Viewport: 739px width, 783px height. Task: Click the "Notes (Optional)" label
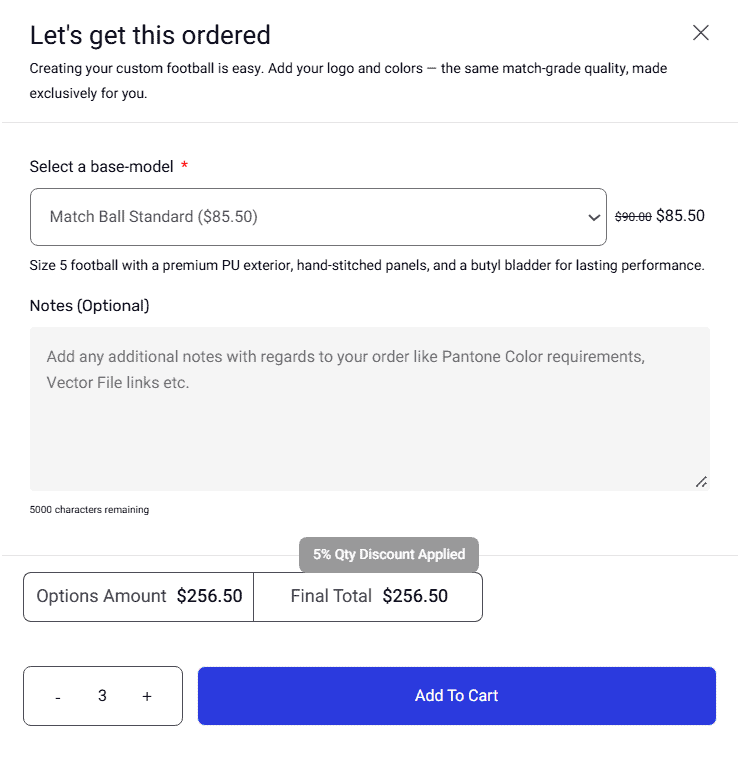pyautogui.click(x=89, y=306)
